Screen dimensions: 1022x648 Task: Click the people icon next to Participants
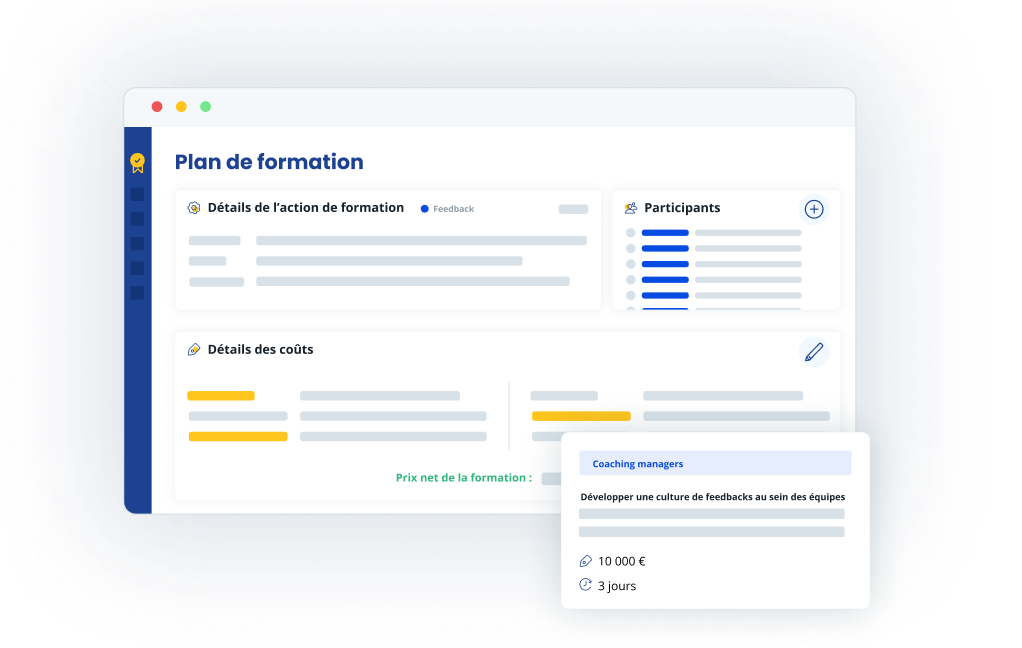coord(630,208)
